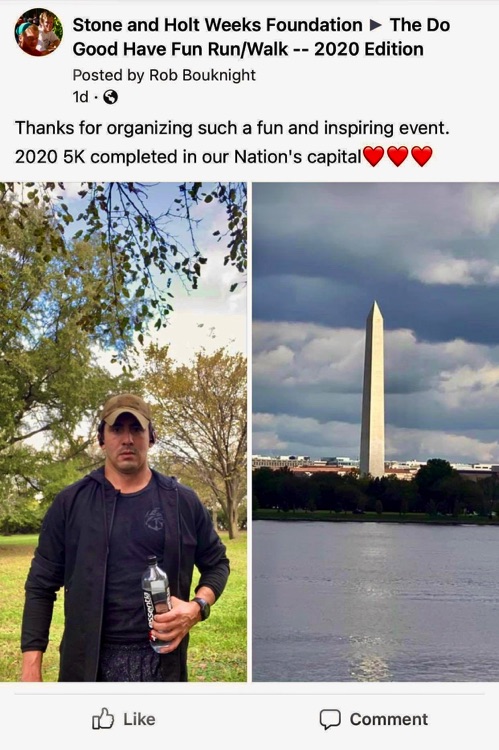The image size is (499, 750).
Task: Click the first red heart emoji
Action: click(374, 156)
